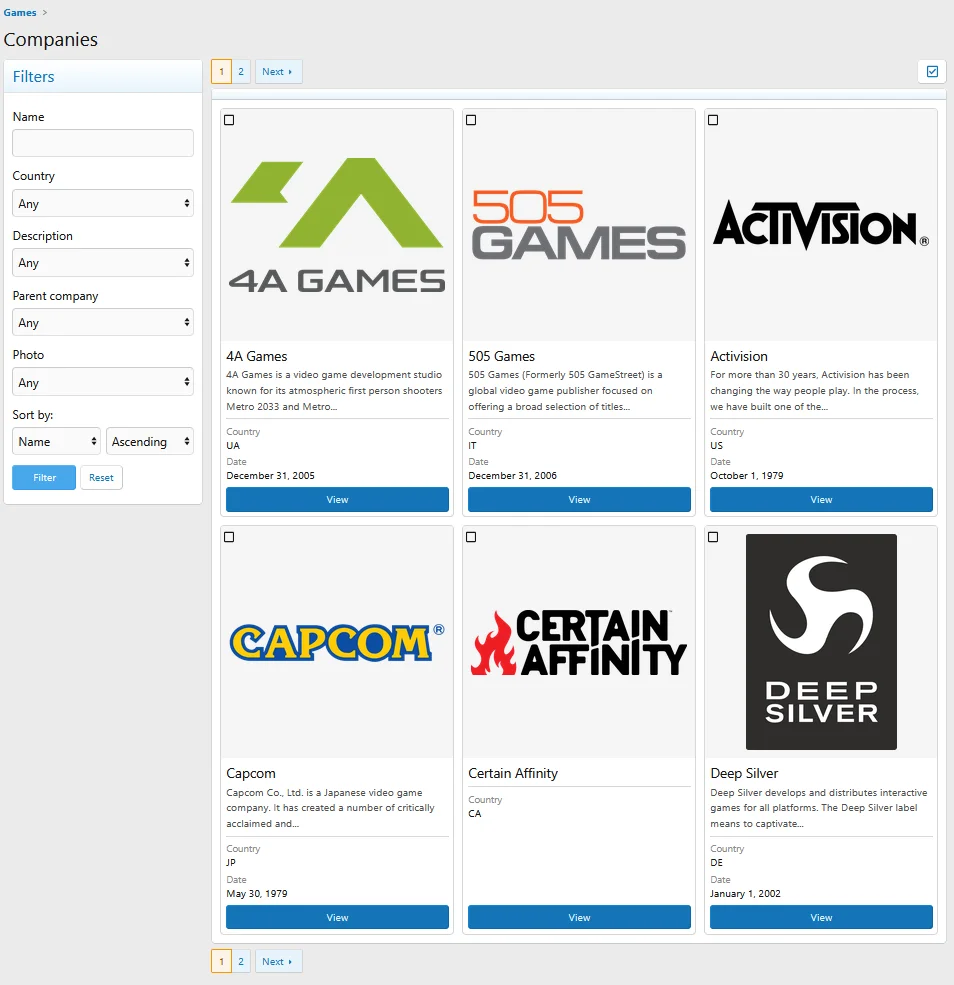Tick the 505 Games card checkbox
The image size is (954, 985).
[471, 120]
